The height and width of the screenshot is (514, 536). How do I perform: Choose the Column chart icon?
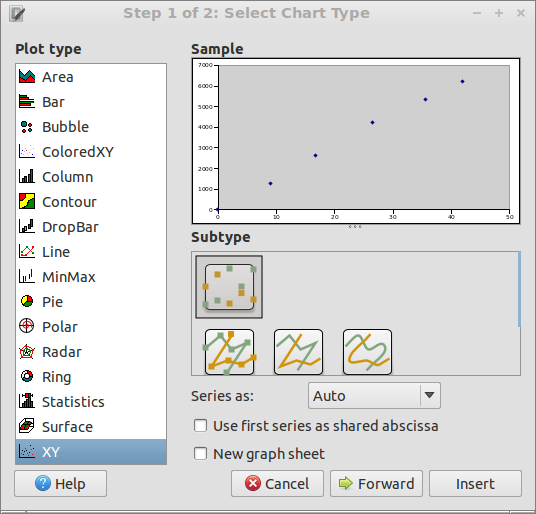27,176
